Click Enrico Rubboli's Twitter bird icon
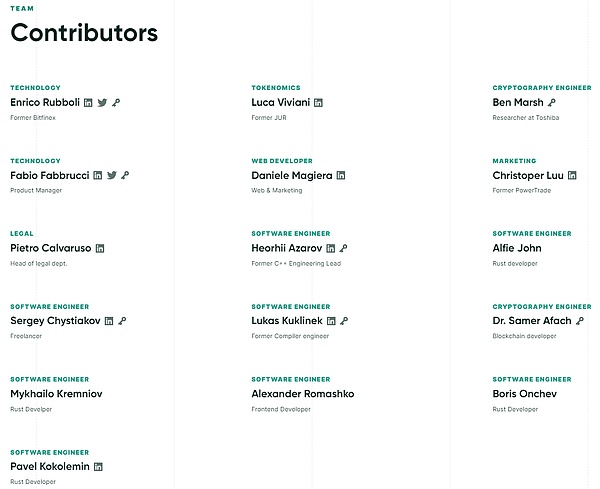Image resolution: width=600 pixels, height=489 pixels. tap(102, 102)
